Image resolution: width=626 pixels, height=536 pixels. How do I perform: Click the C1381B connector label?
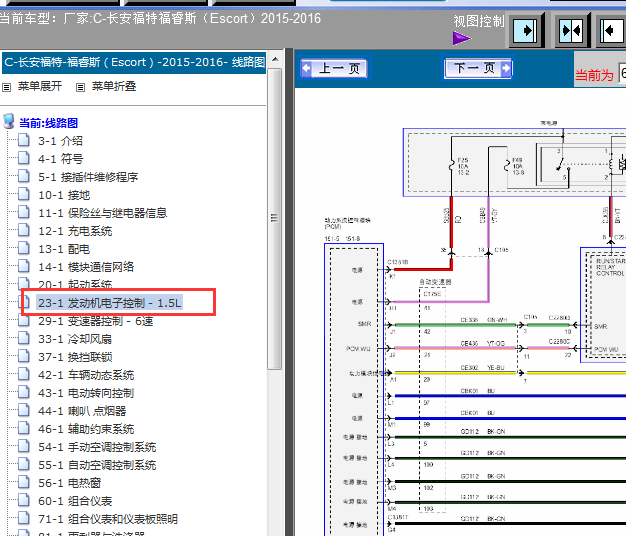tap(398, 262)
